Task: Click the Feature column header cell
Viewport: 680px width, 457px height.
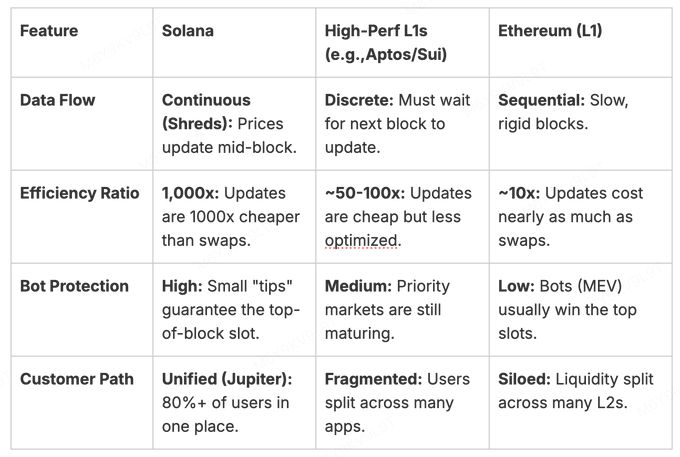Action: 49,32
